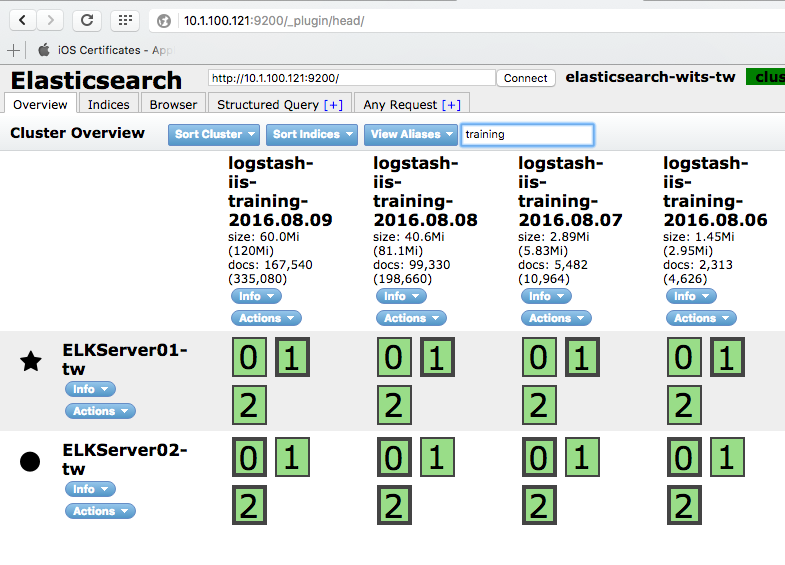Screen dimensions: 785x565
Task: Select shard 2 of 2016.08.08 on ELKServer02-tw
Action: coord(395,505)
